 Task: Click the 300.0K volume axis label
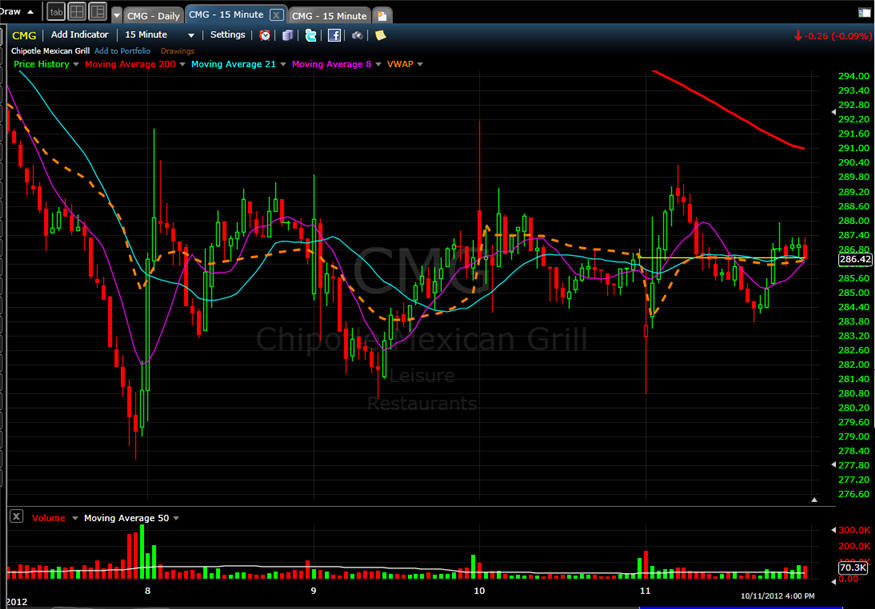(x=854, y=530)
